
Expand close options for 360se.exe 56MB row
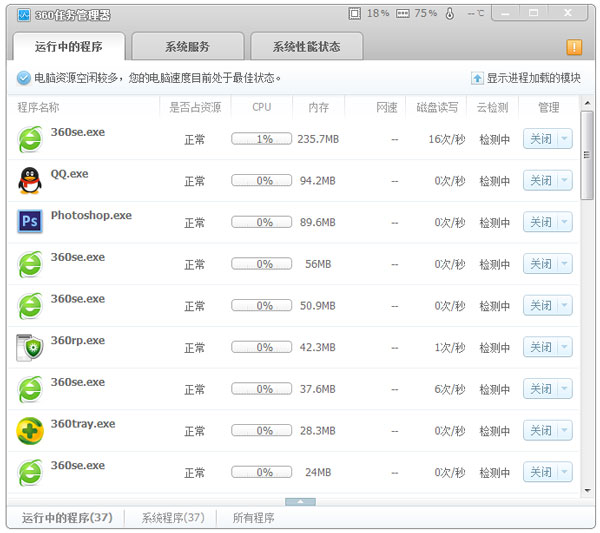click(x=565, y=264)
